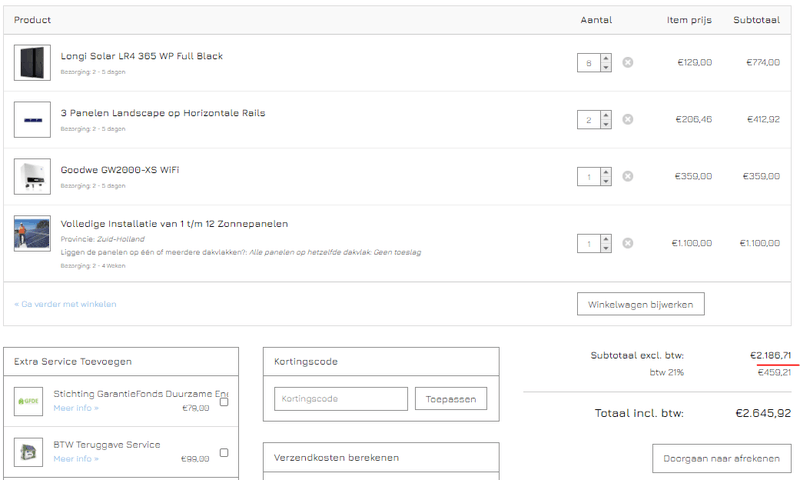Click Provincie: Zuid-Holland option text
The width and height of the screenshot is (800, 480).
[103, 239]
